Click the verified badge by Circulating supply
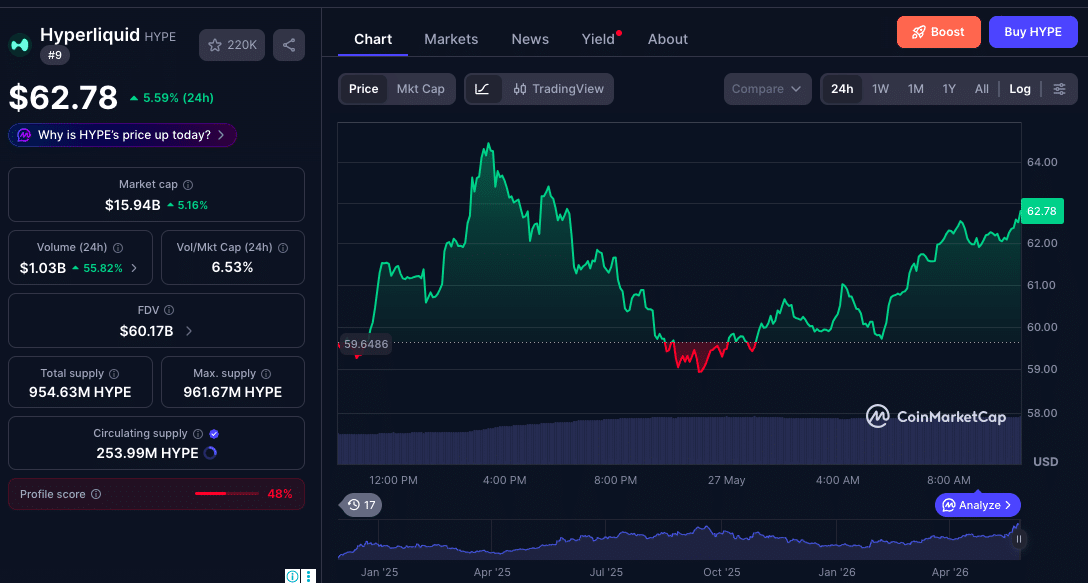The width and height of the screenshot is (1088, 583). tap(214, 434)
